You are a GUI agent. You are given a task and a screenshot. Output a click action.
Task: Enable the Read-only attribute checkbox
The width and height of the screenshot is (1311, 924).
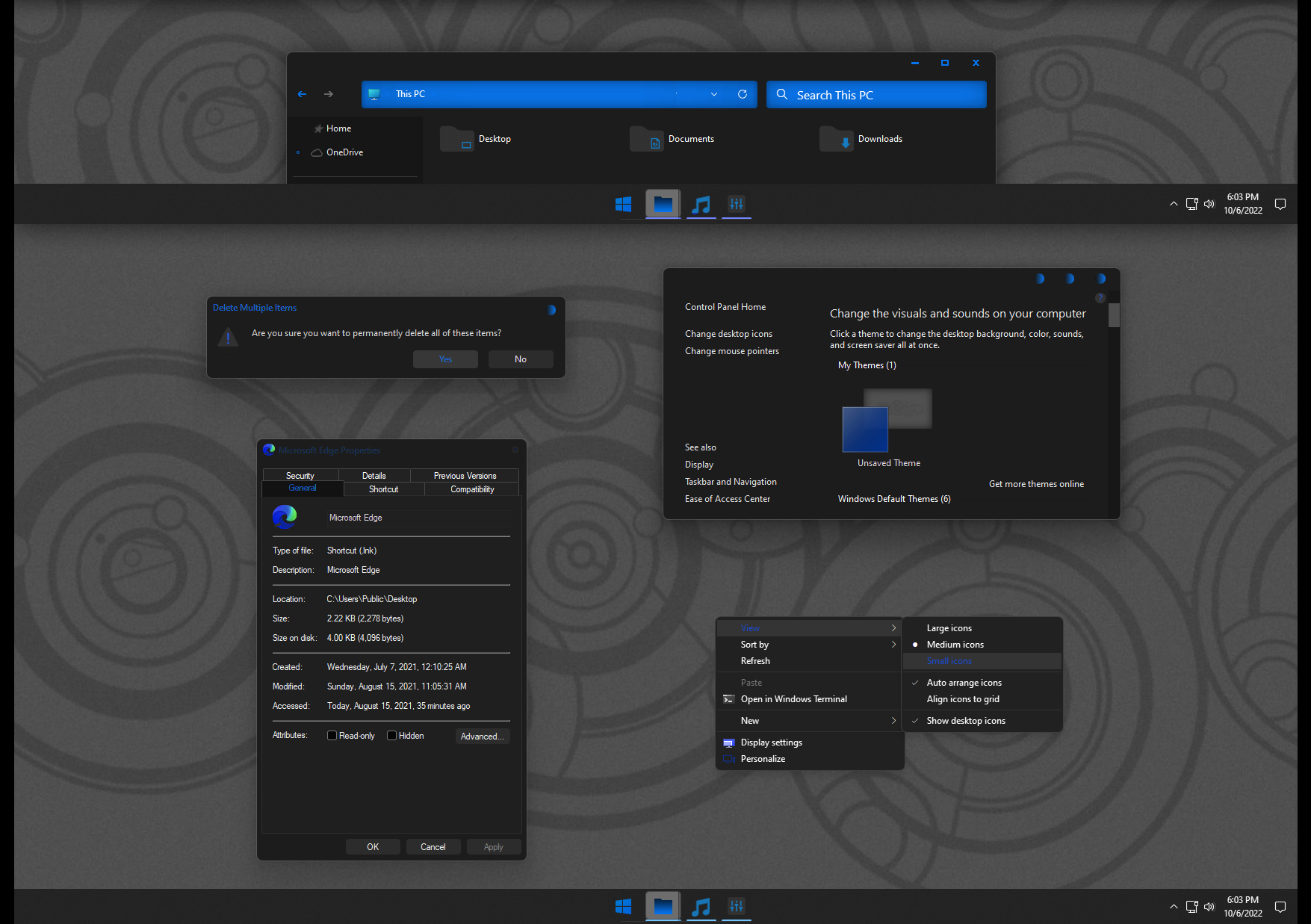(x=332, y=735)
